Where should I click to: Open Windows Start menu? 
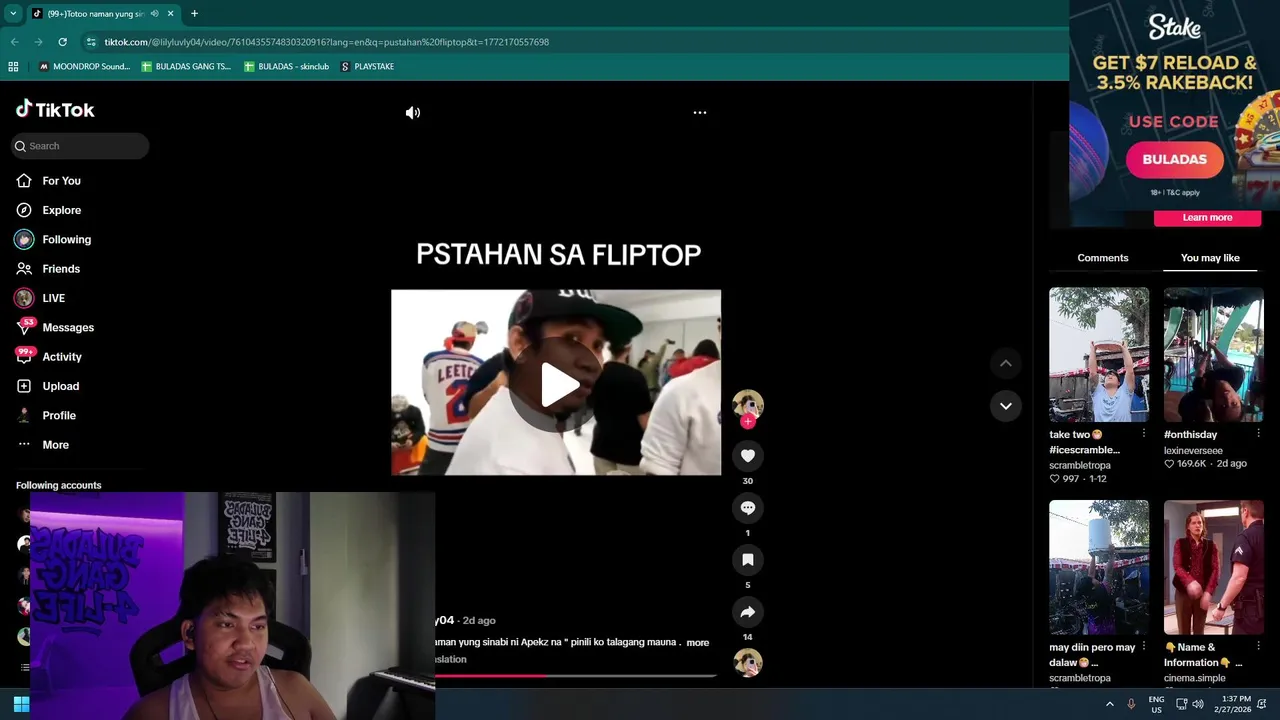[21, 704]
